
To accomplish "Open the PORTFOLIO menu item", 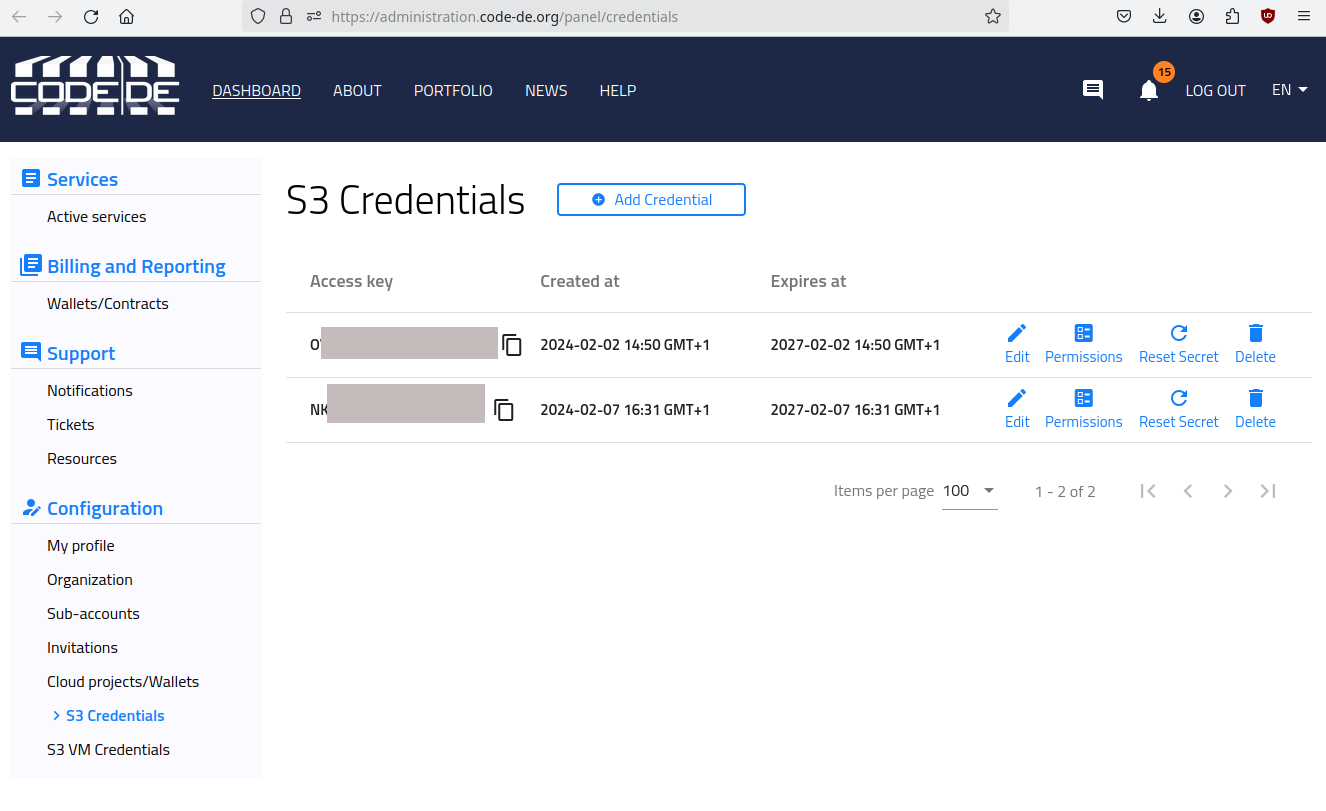I will (x=453, y=90).
